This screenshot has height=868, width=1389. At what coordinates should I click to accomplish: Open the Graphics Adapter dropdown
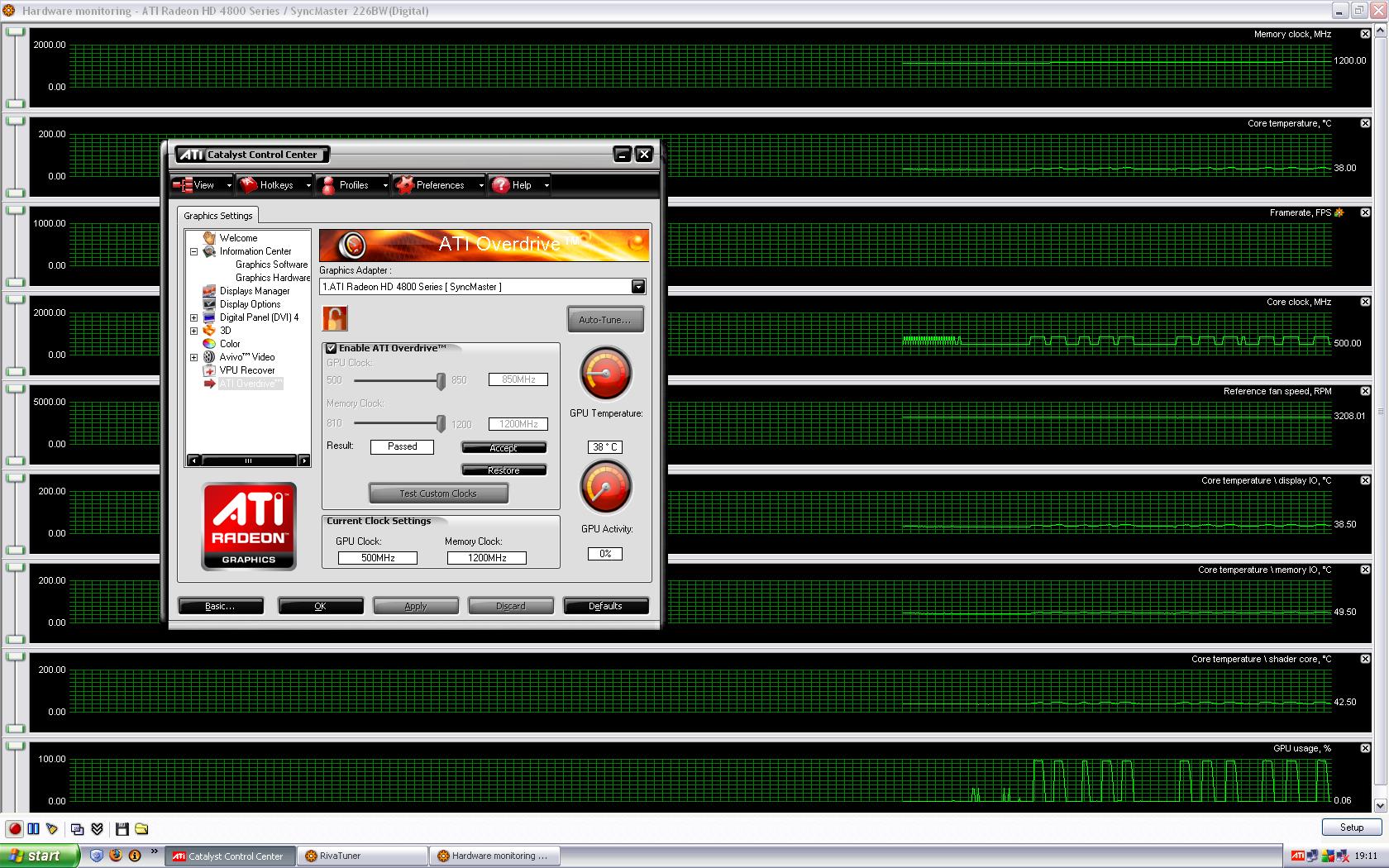point(638,287)
